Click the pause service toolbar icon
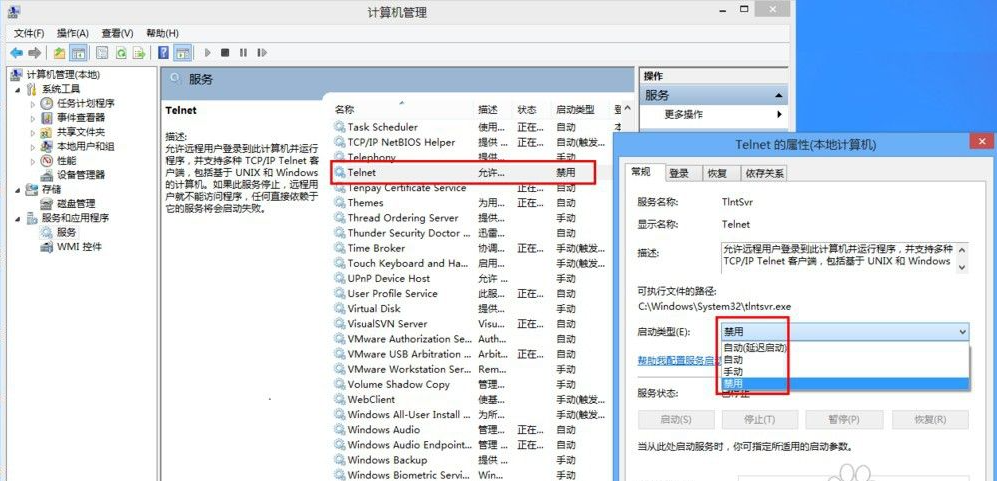 click(x=243, y=52)
